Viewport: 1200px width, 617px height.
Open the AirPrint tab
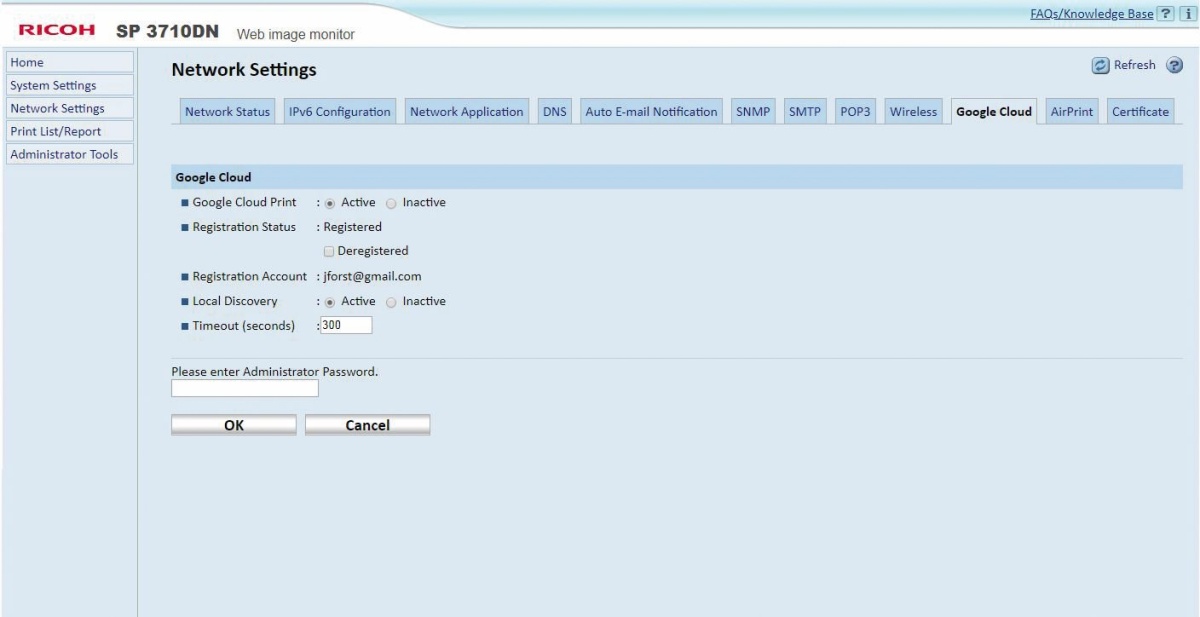[1071, 112]
